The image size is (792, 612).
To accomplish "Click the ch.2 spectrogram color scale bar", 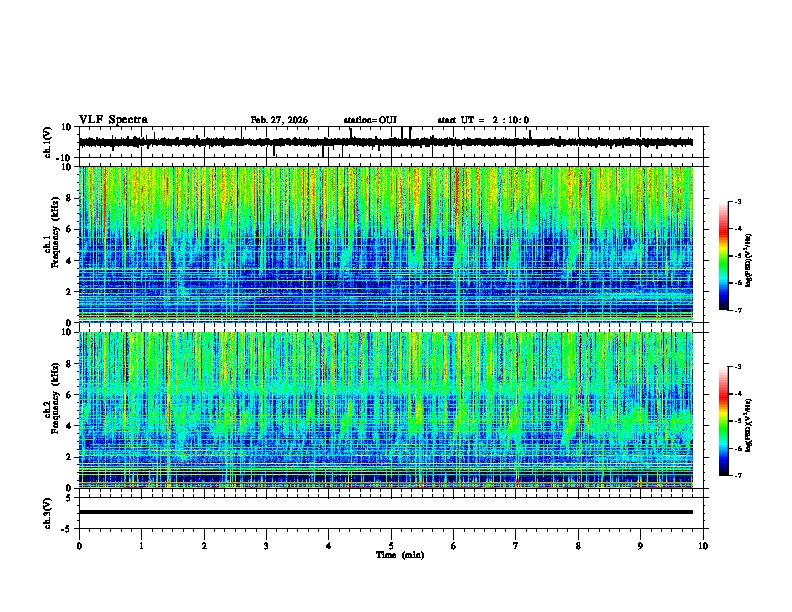I will (x=724, y=421).
